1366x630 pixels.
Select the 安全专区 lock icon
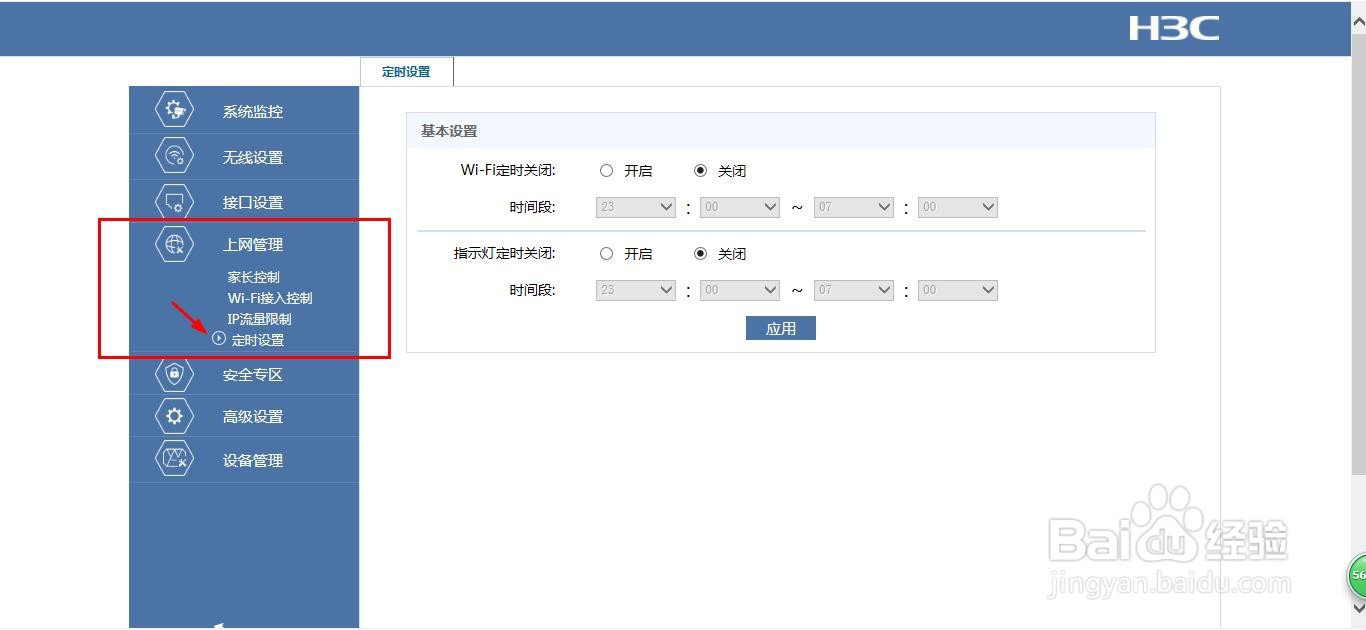[x=173, y=374]
